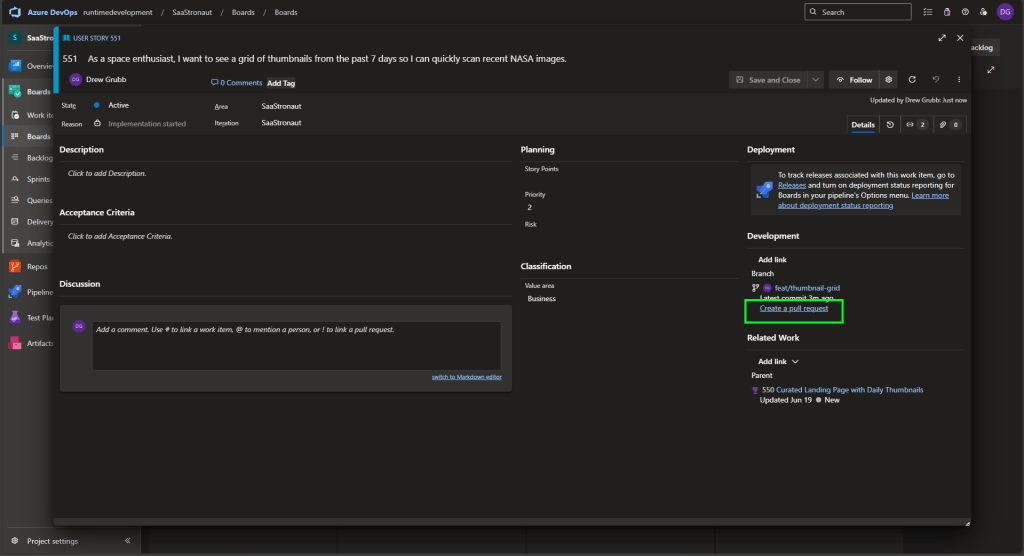Open the History tab icon

point(890,125)
